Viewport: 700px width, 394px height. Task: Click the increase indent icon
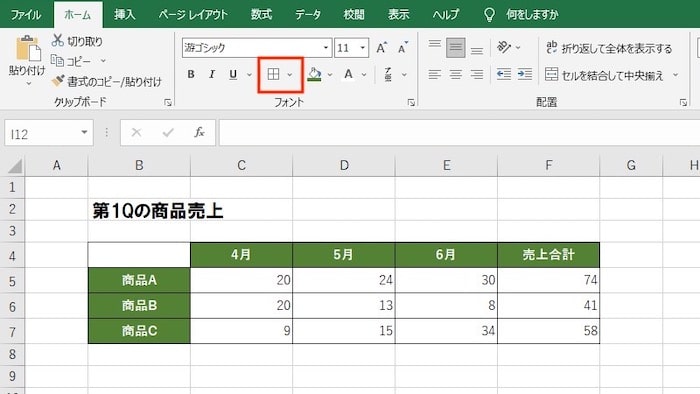click(x=525, y=75)
